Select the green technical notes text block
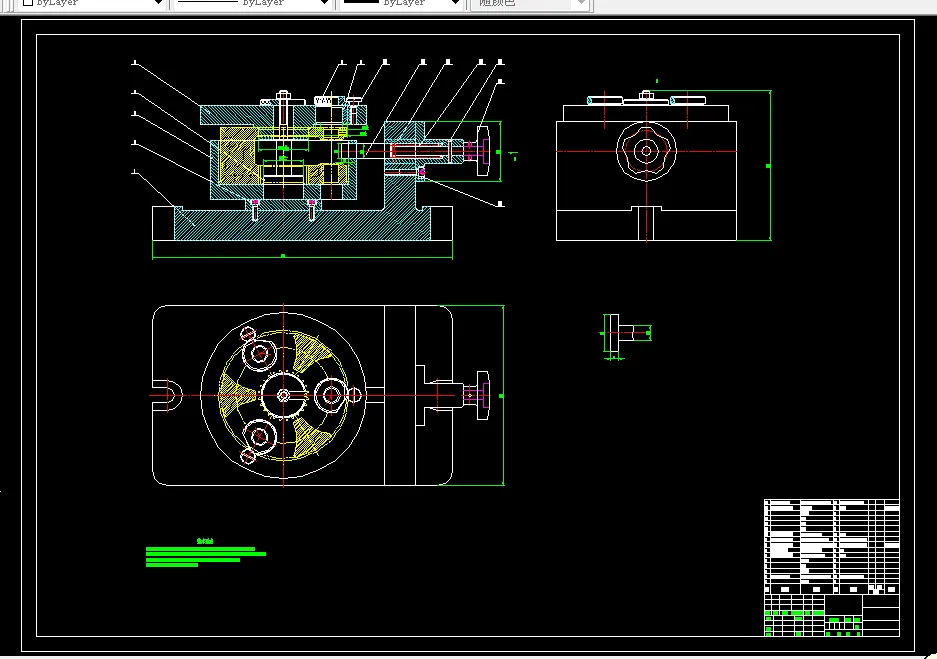937x659 pixels. 206,553
